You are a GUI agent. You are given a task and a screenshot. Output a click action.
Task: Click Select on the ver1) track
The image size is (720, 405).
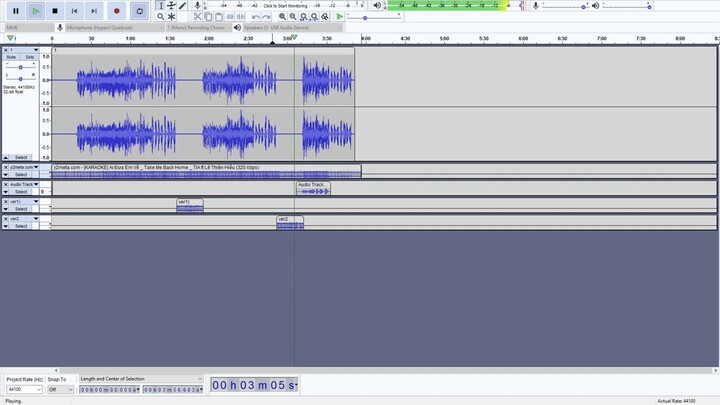pos(21,209)
